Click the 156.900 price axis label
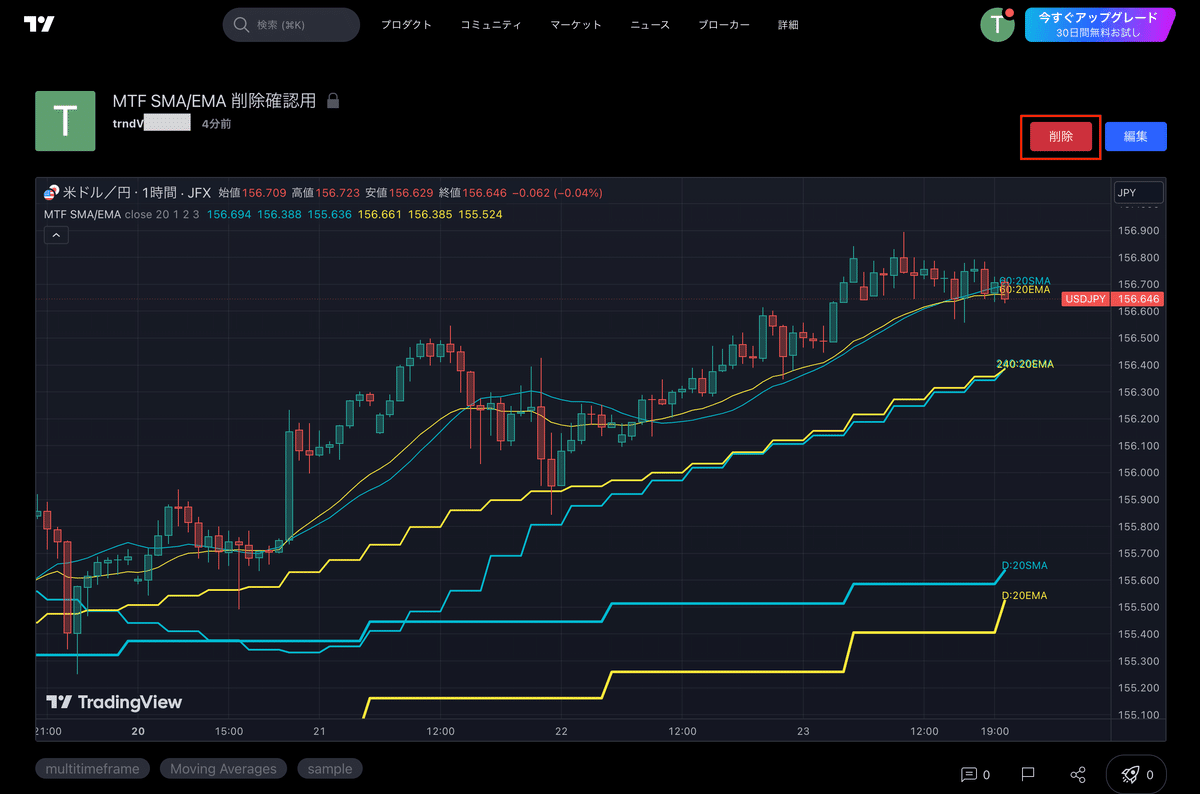 pyautogui.click(x=1138, y=231)
